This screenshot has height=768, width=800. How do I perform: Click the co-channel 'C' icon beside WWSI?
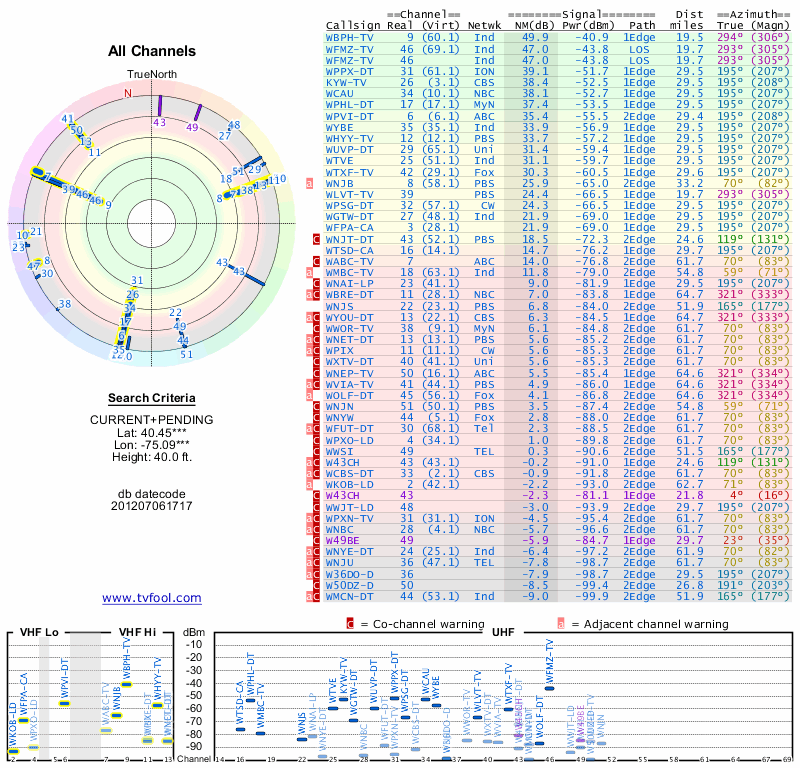[316, 452]
